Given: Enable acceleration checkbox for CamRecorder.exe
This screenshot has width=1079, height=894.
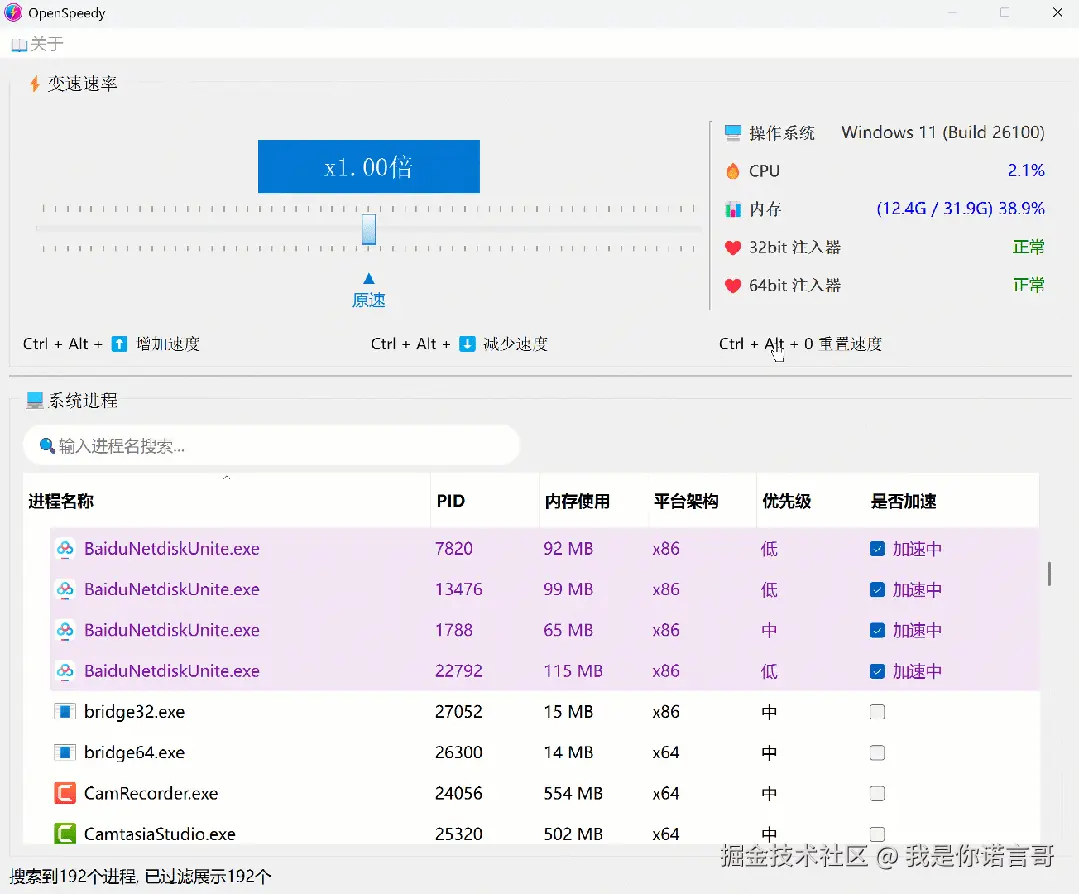Looking at the screenshot, I should pyautogui.click(x=877, y=794).
